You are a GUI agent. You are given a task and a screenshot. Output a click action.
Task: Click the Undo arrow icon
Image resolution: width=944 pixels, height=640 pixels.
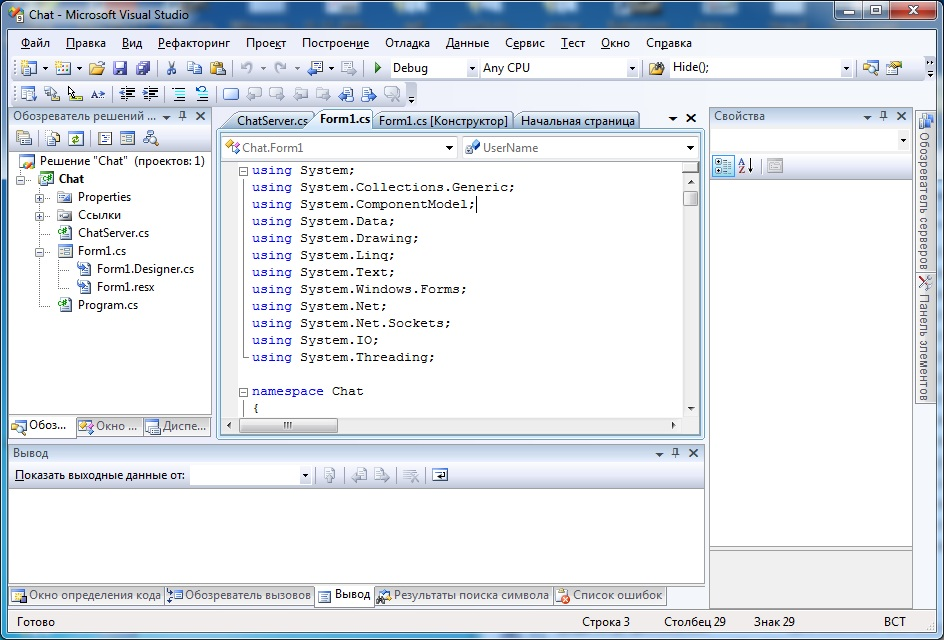pos(246,68)
